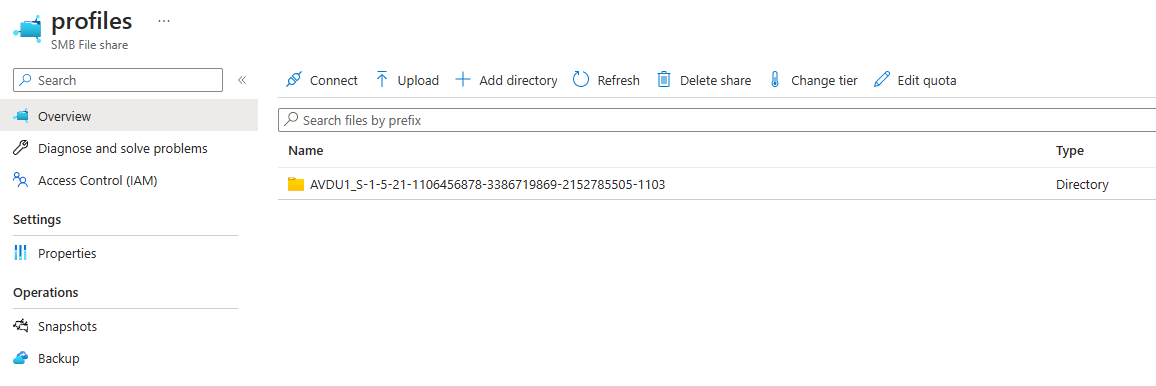Click the Diagnose wrench icon

[21, 148]
